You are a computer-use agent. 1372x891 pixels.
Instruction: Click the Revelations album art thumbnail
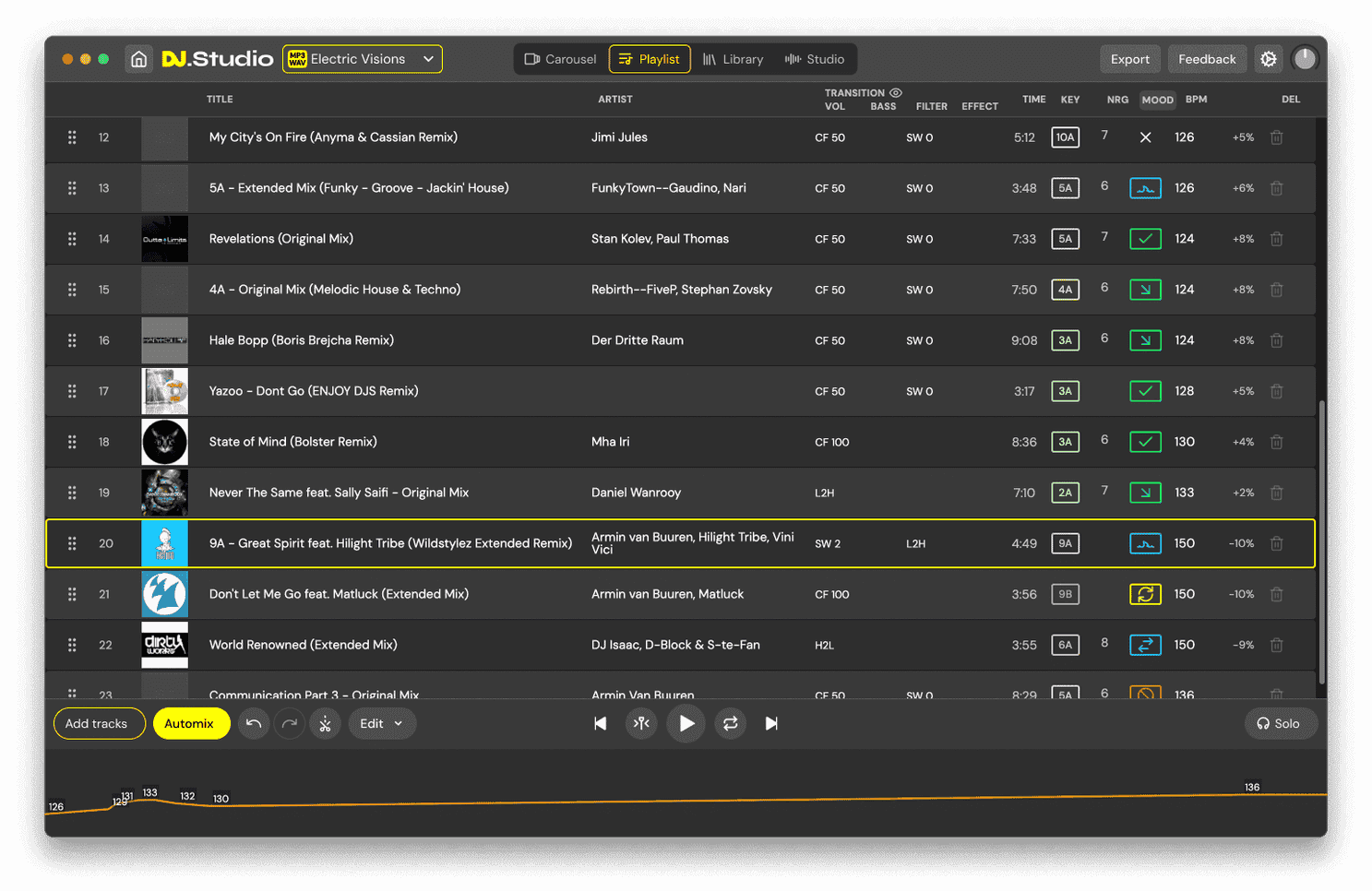click(164, 239)
